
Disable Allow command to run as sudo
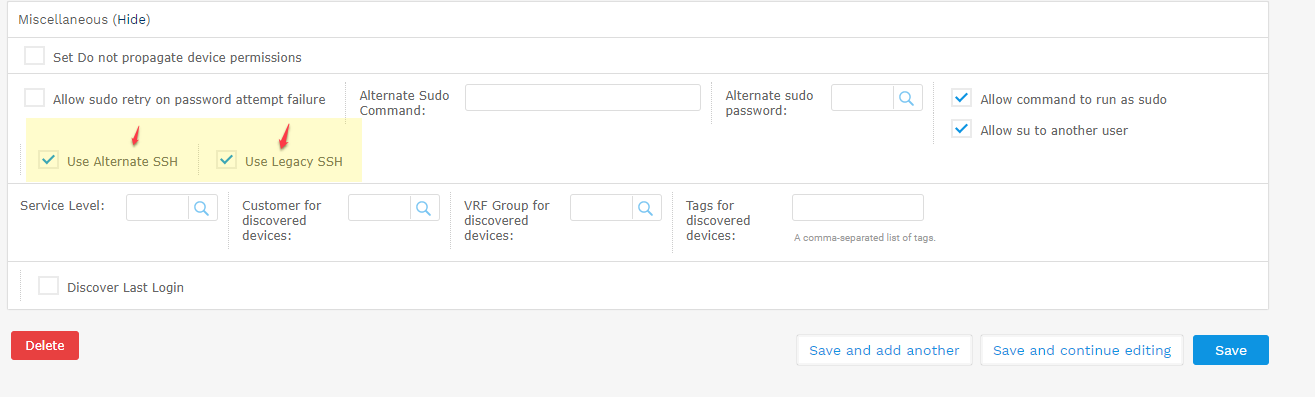tap(962, 98)
